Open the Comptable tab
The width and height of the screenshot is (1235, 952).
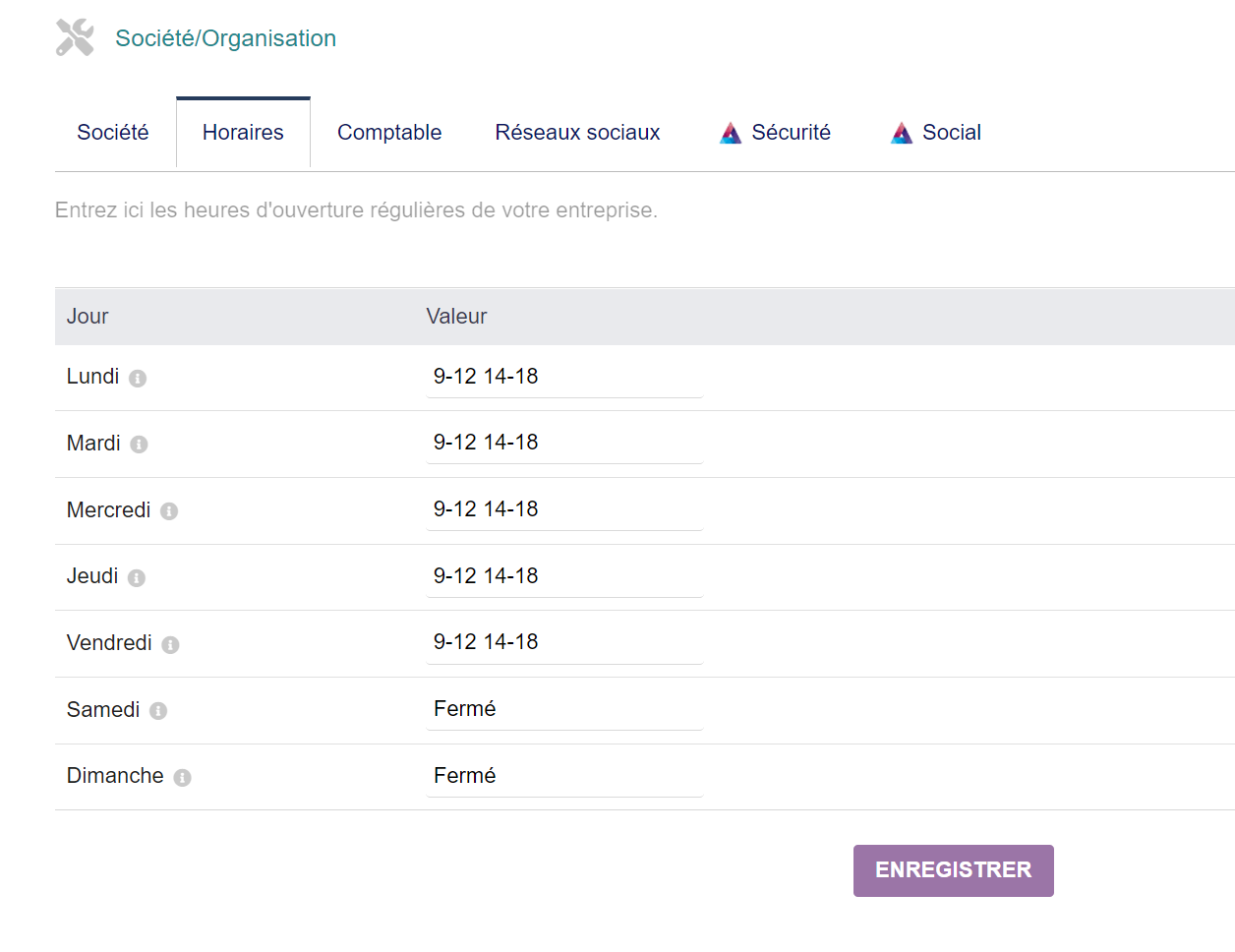(388, 132)
